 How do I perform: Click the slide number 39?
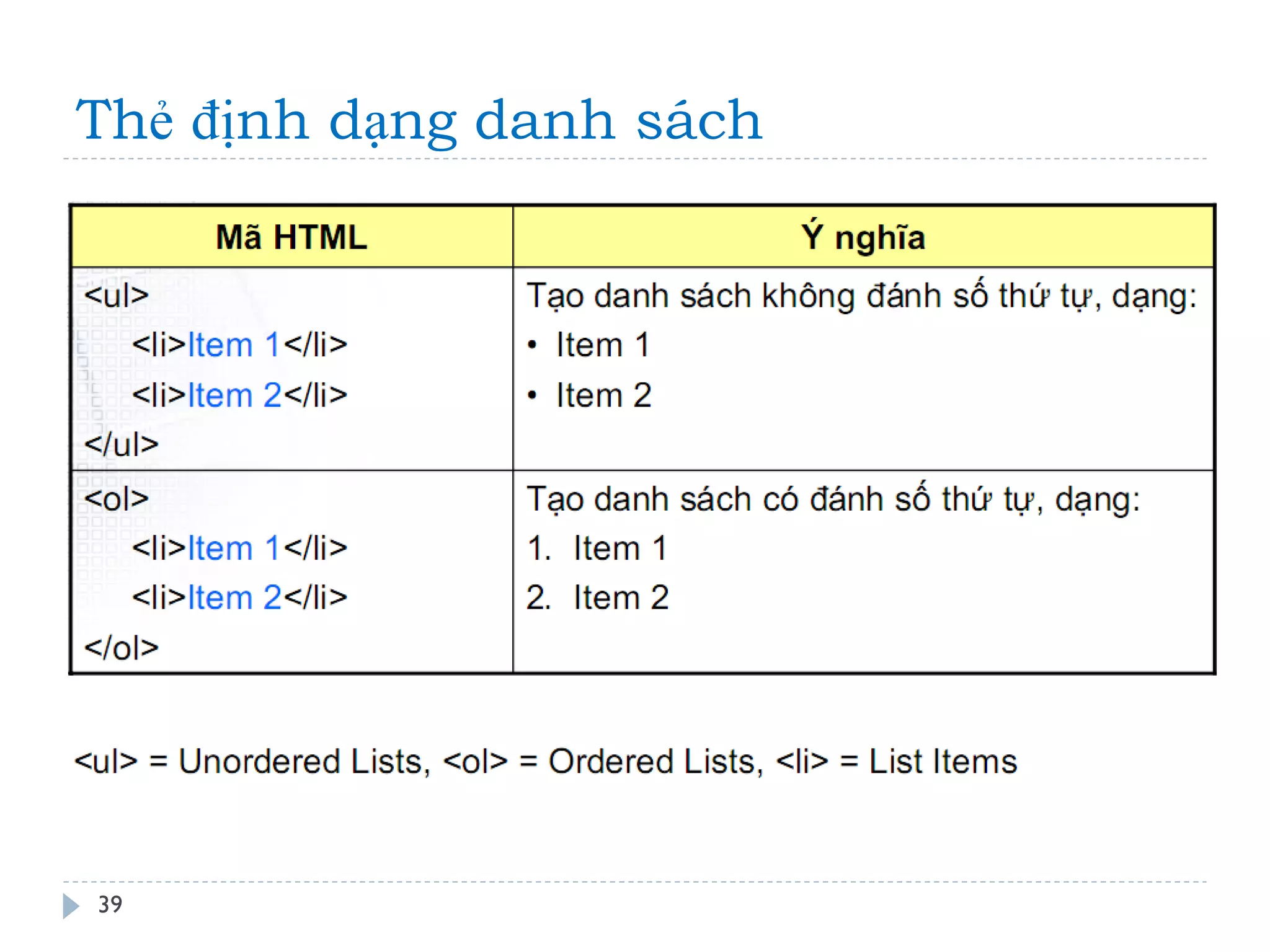pyautogui.click(x=110, y=904)
